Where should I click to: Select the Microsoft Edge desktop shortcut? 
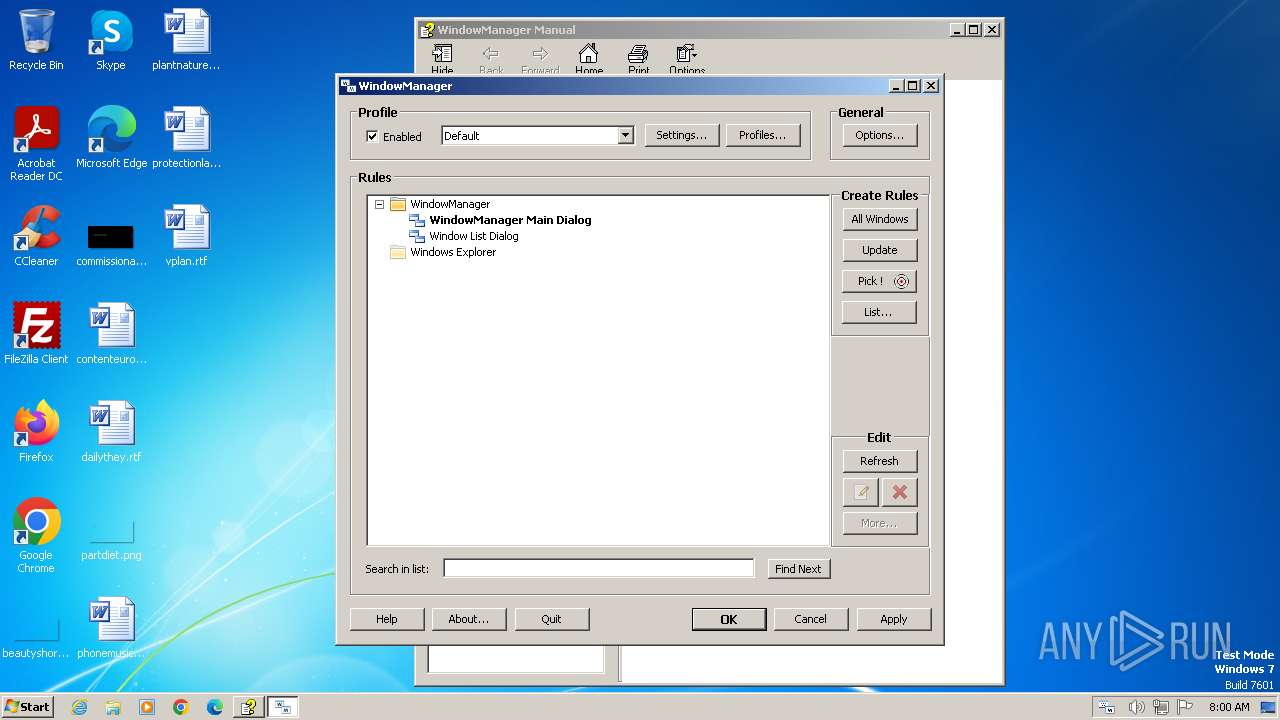(111, 138)
